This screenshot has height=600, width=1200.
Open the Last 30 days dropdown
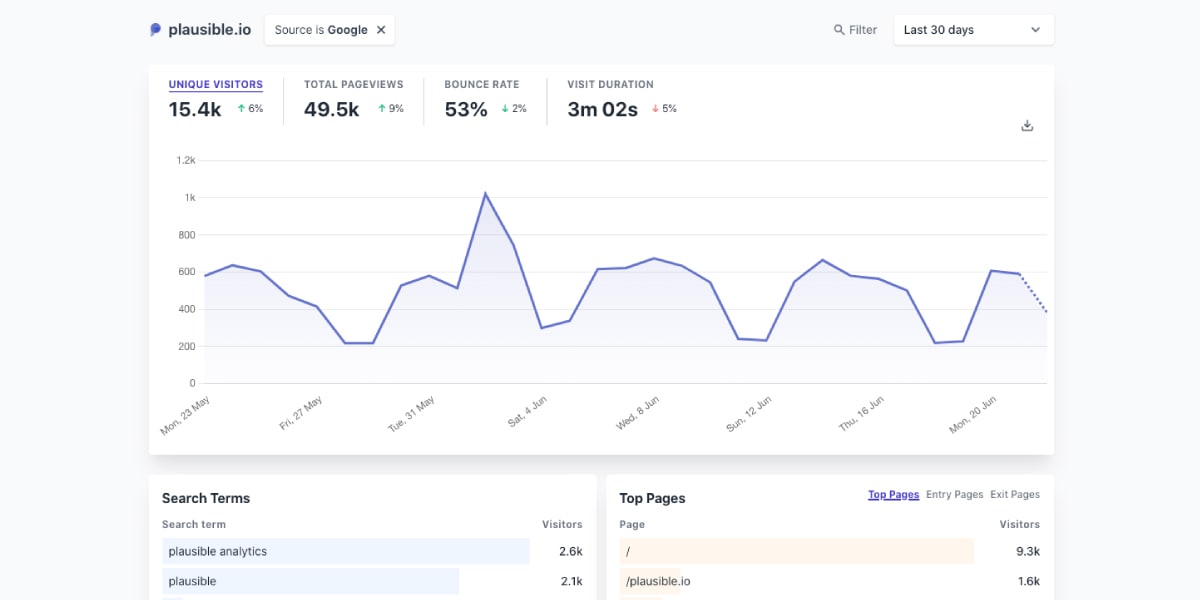click(x=973, y=30)
